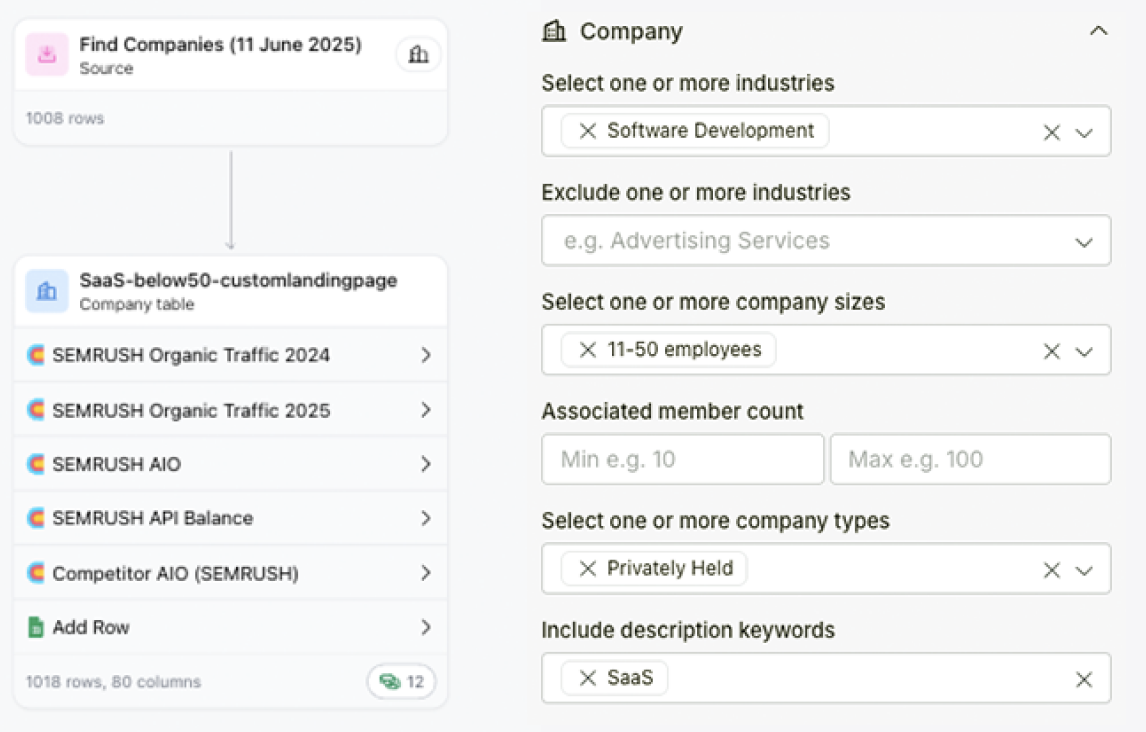The image size is (1146, 732).
Task: Click the SEMRUSH AIO row icon
Action: (x=35, y=464)
